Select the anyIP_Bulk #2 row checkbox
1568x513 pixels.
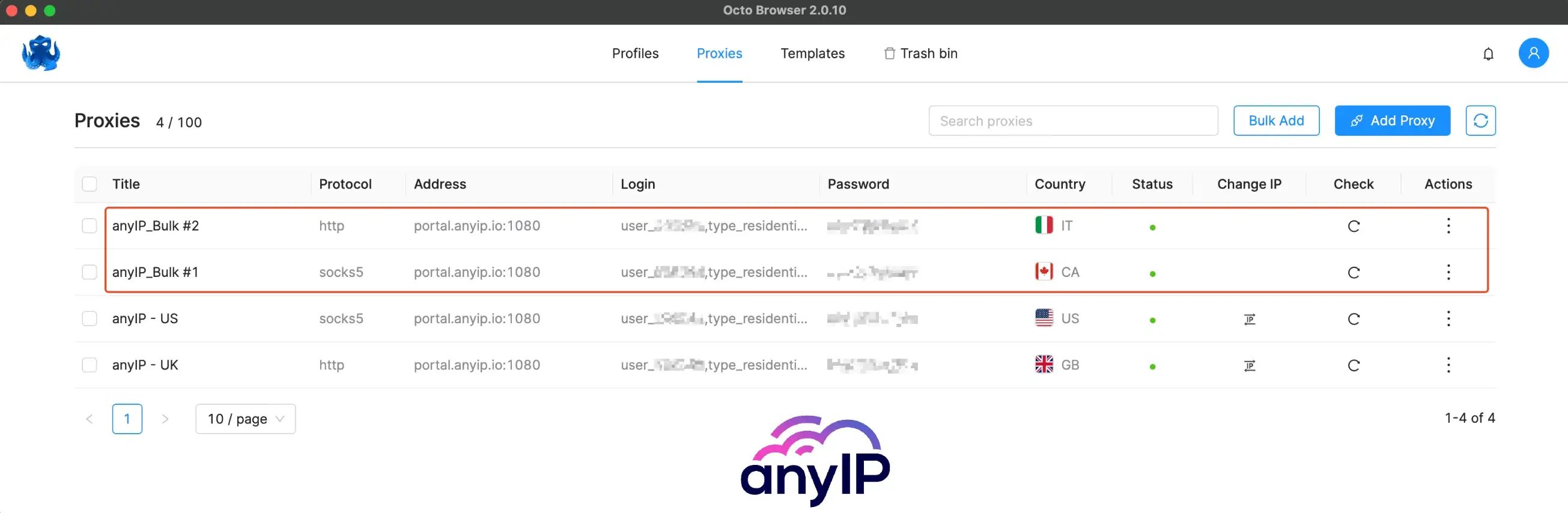click(x=90, y=226)
